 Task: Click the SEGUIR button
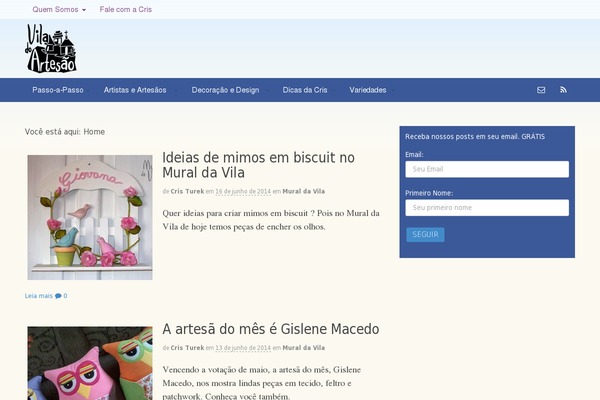pyautogui.click(x=426, y=235)
